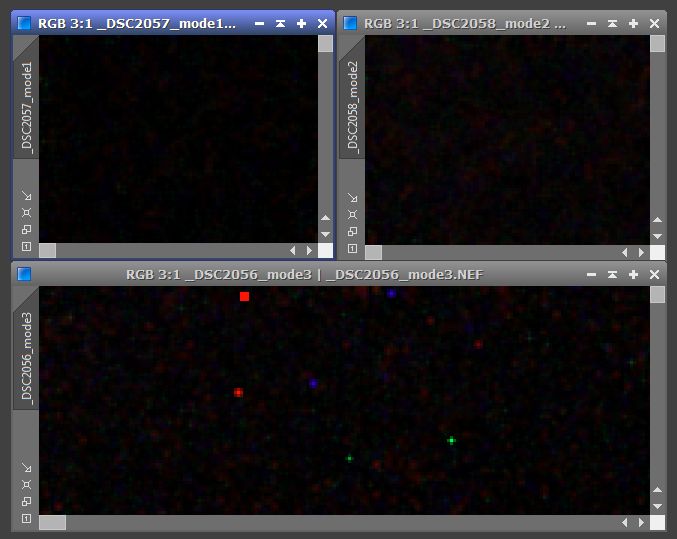
Task: Click the fit-view icon in the mode2 window sidebar
Action: click(x=353, y=215)
